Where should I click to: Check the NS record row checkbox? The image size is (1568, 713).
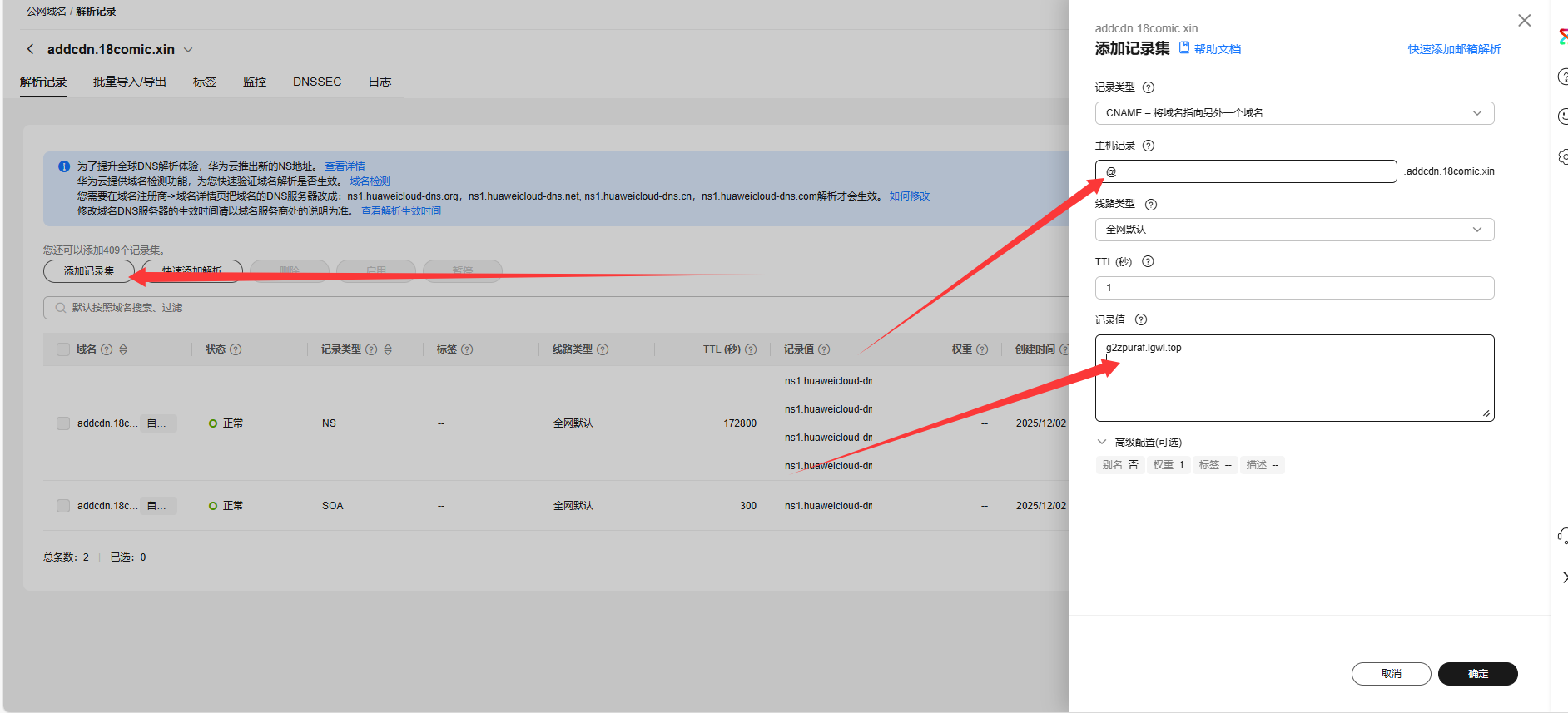click(x=63, y=423)
